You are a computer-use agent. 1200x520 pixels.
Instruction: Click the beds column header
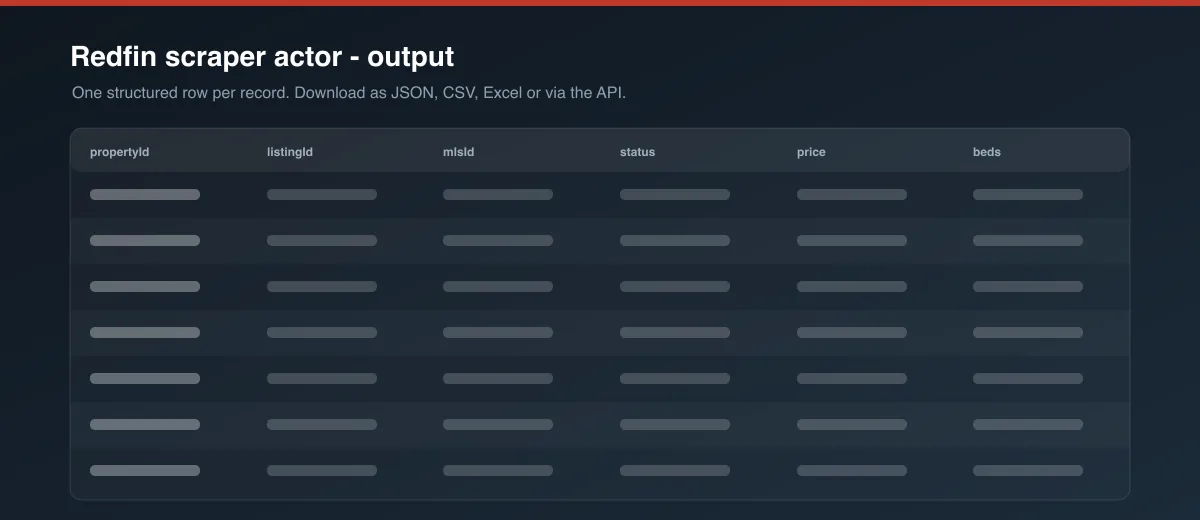tap(987, 152)
